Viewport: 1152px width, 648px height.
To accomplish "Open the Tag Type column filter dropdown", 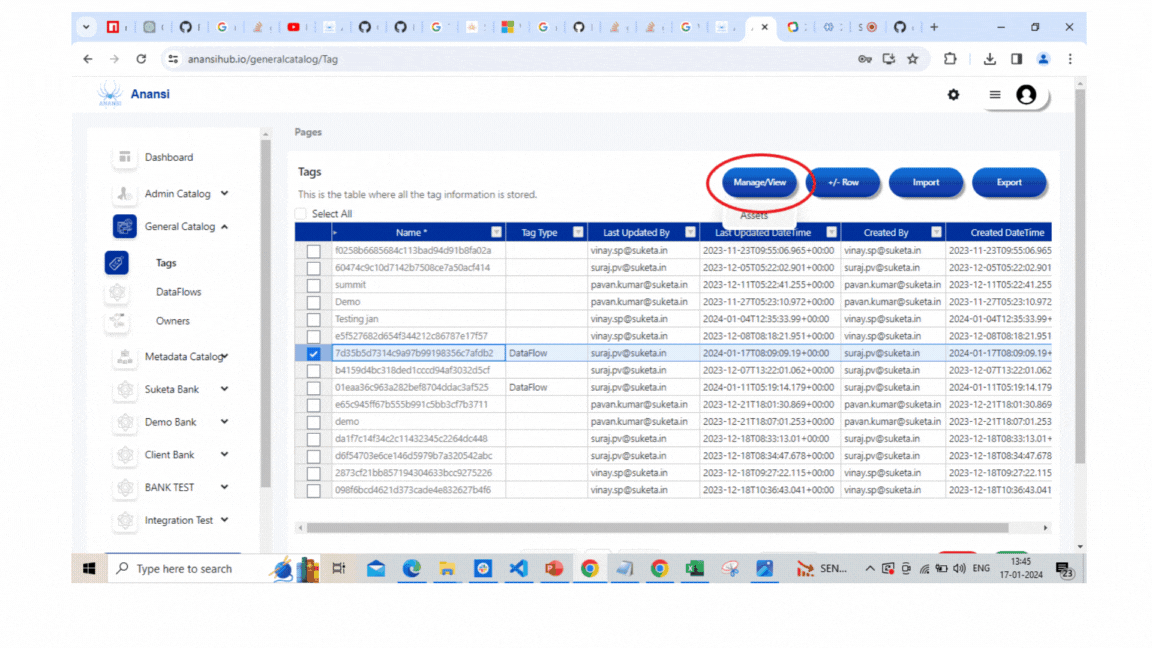I will (577, 232).
